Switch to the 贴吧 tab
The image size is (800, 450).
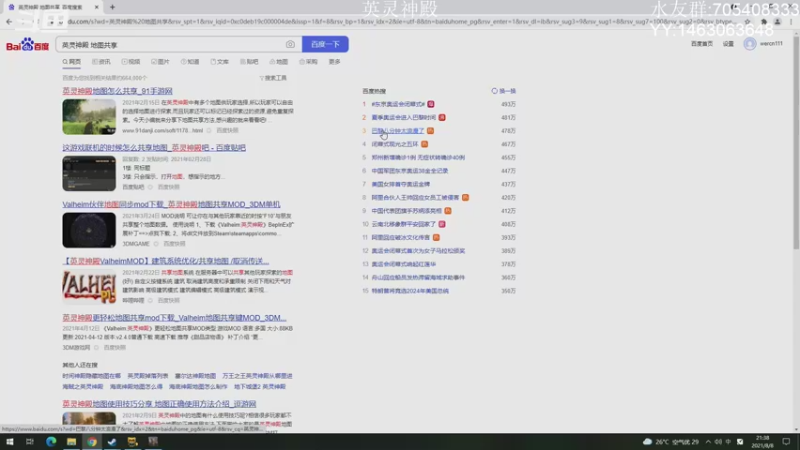click(x=249, y=62)
